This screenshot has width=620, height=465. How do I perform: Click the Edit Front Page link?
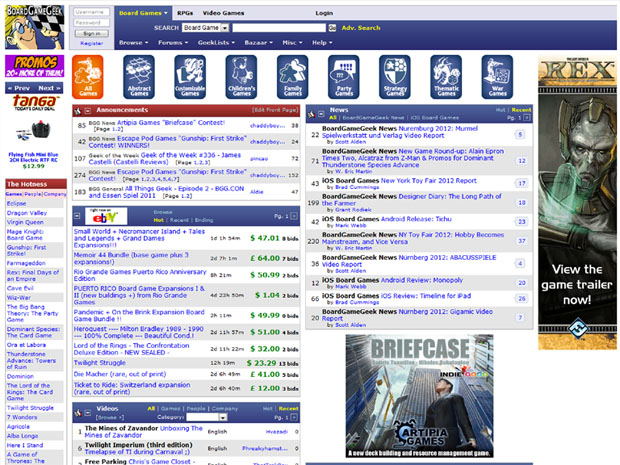coord(275,110)
